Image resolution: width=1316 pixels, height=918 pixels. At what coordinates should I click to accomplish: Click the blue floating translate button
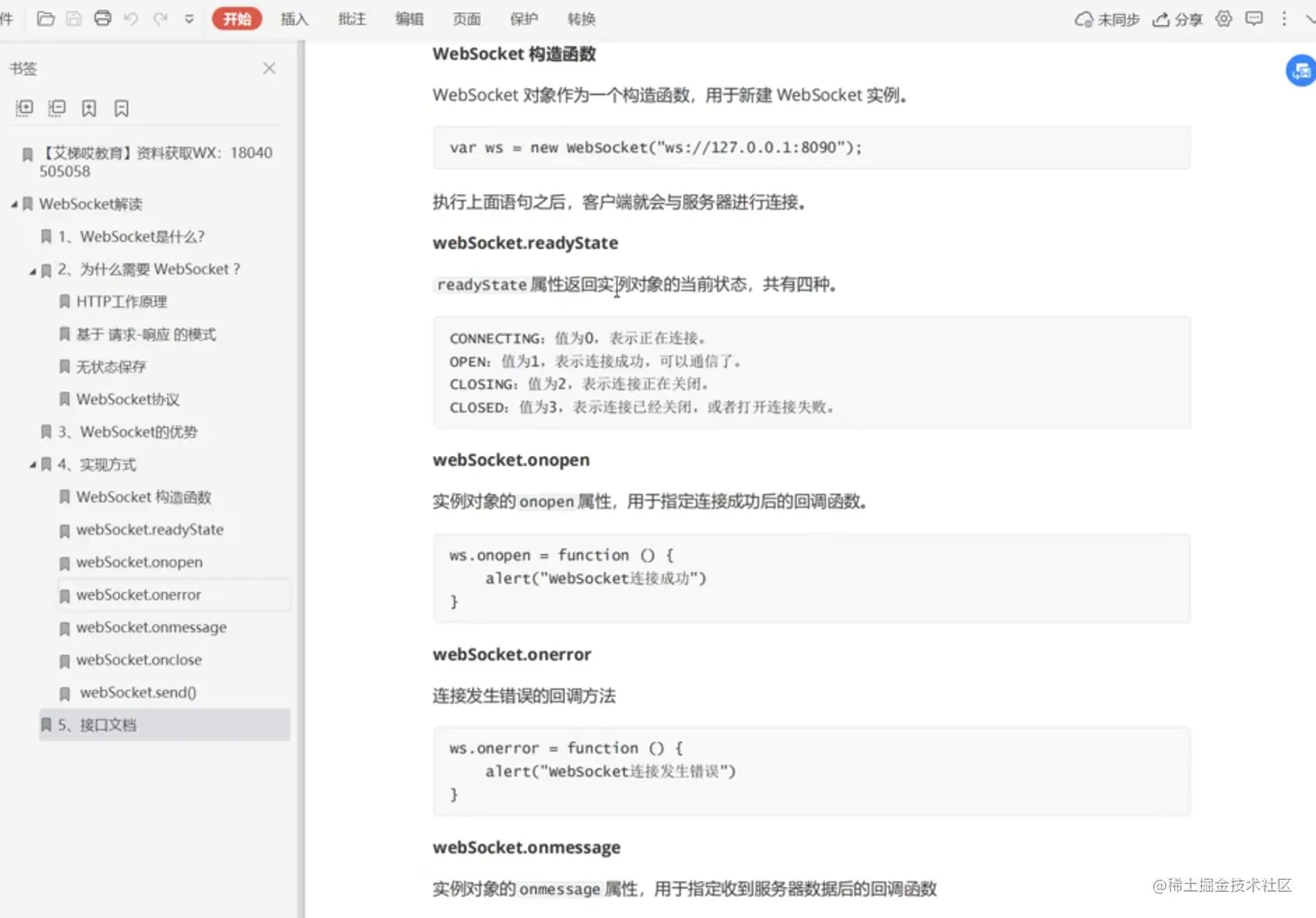tap(1301, 70)
